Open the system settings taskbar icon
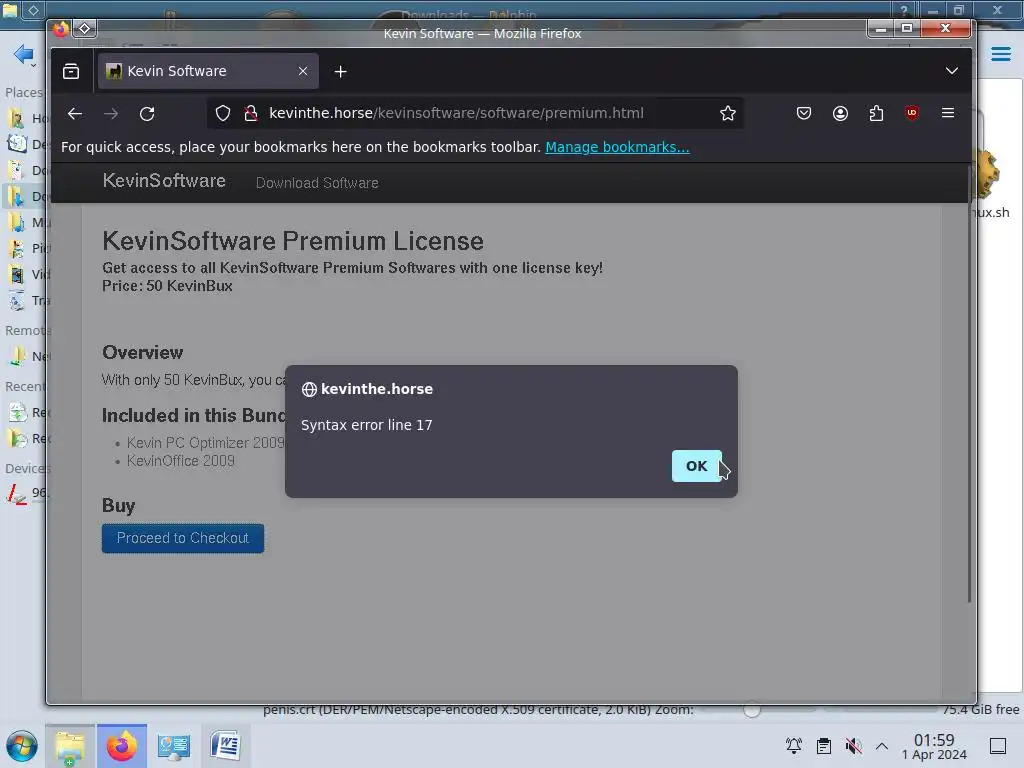Screen dimensions: 1024x768 tap(174, 746)
